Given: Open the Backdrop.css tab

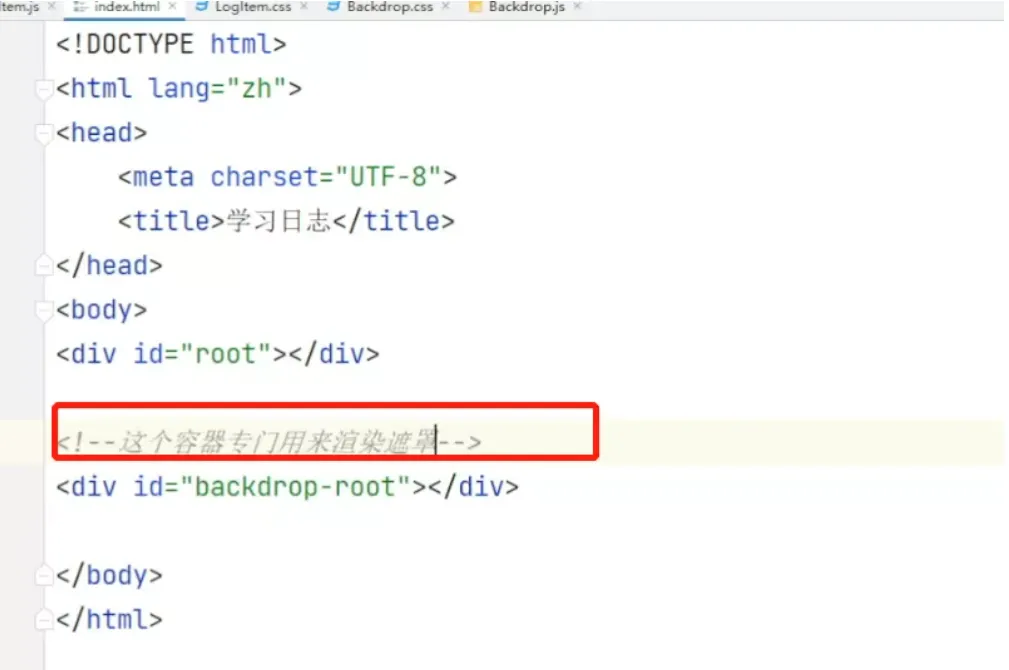Looking at the screenshot, I should [x=389, y=7].
